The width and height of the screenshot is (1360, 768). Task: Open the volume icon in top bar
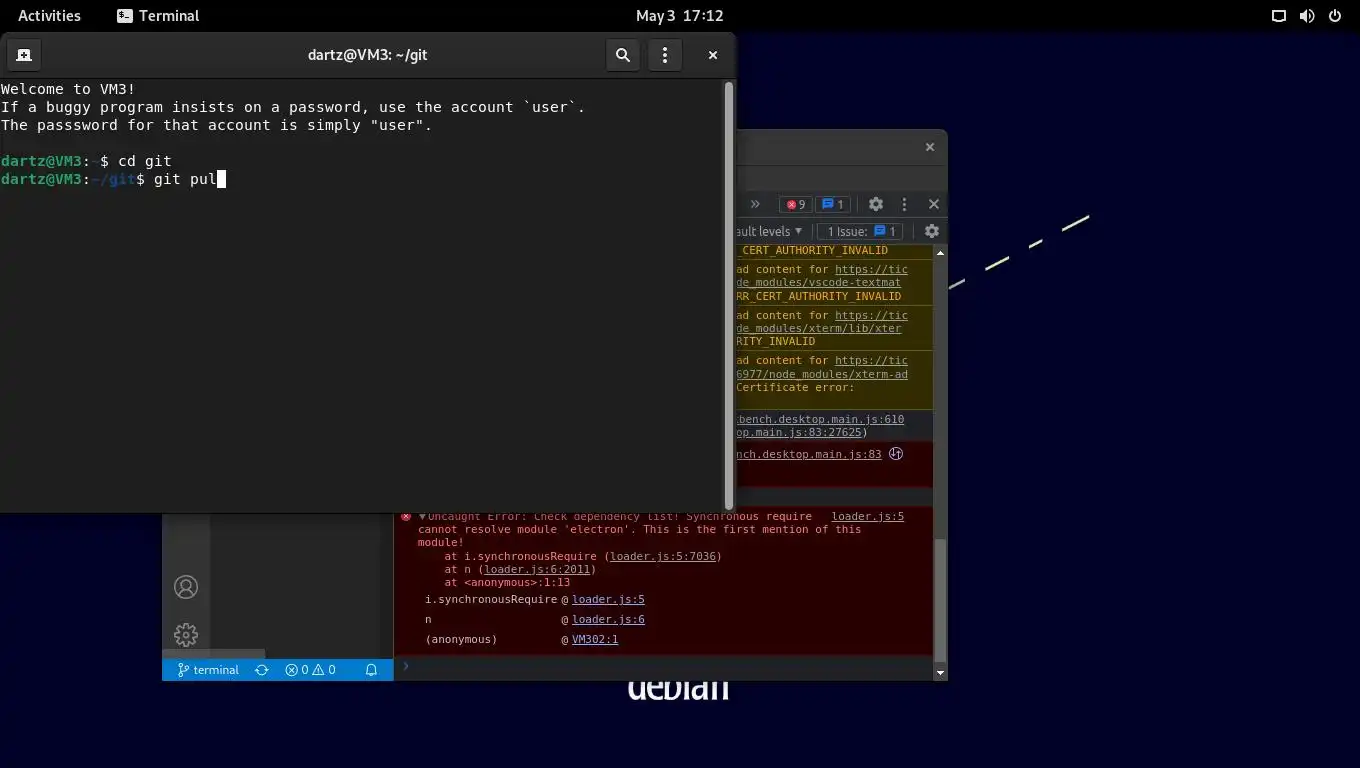[1306, 15]
